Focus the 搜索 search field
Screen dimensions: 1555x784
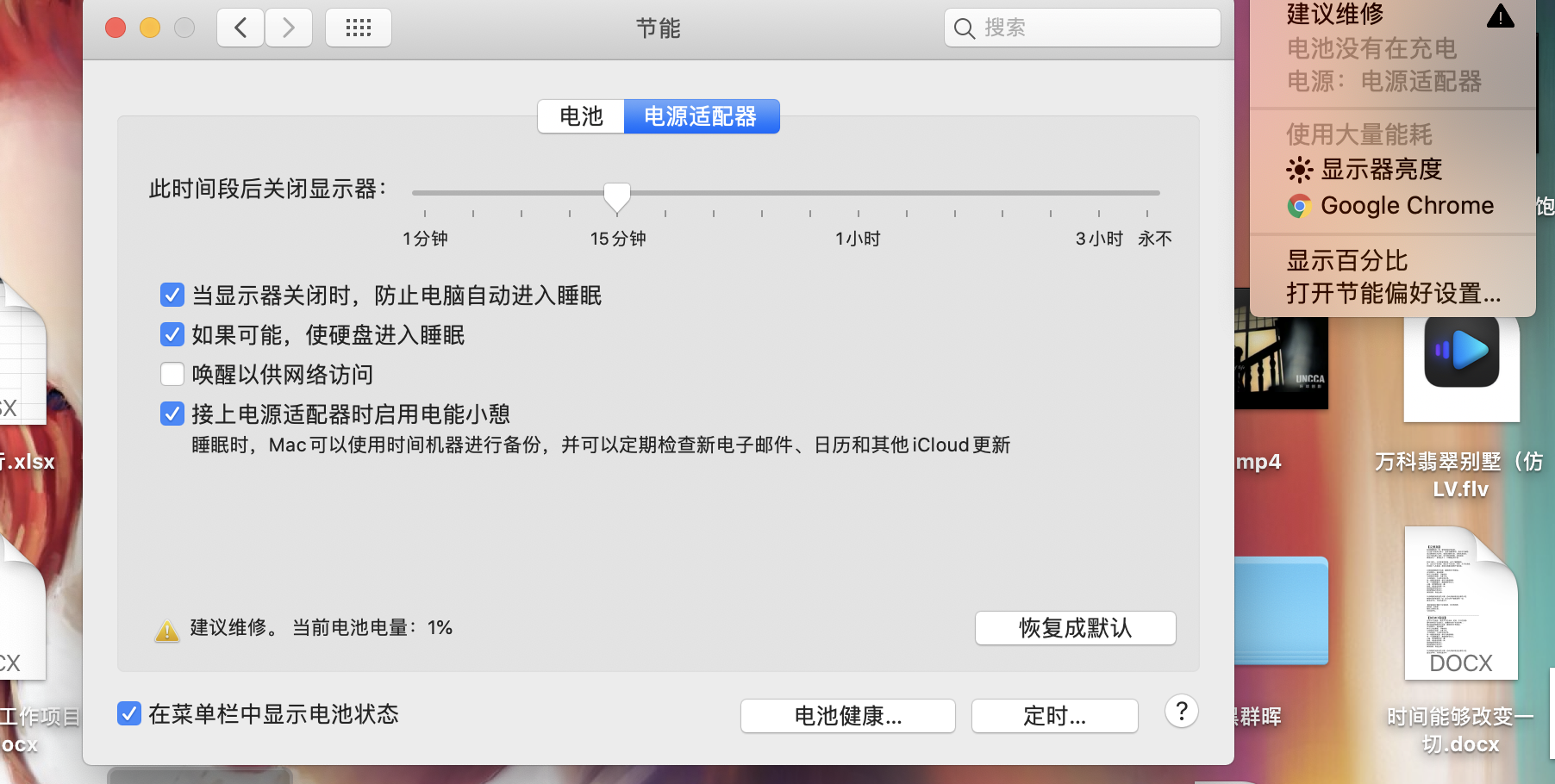point(1083,28)
